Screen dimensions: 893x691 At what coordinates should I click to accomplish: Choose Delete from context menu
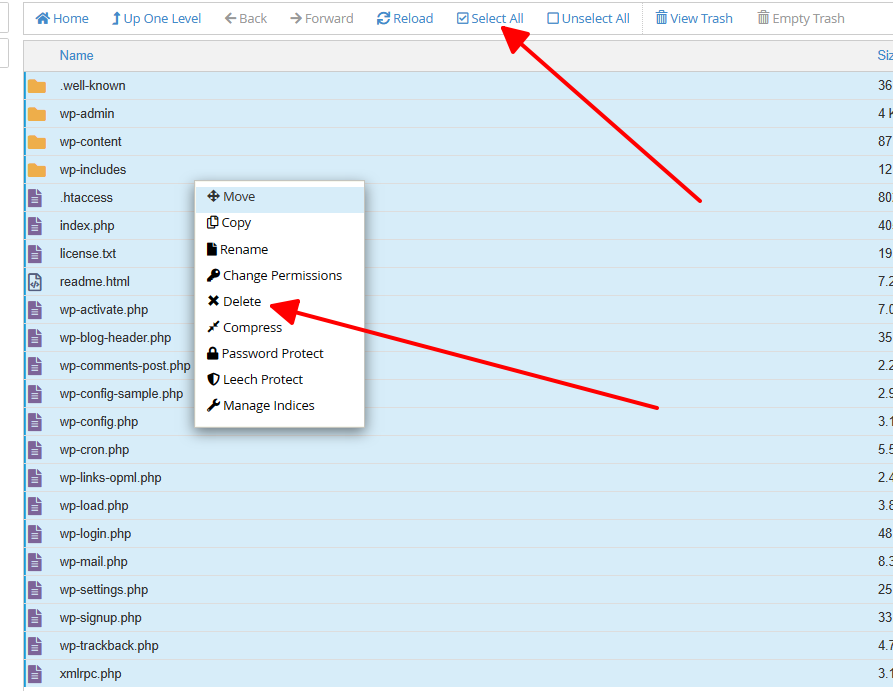[234, 301]
